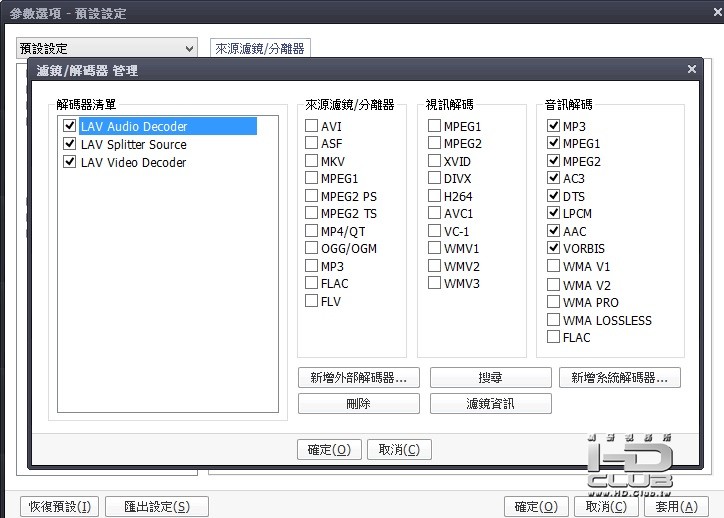Tick MP3 under source filter/splitter
The width and height of the screenshot is (724, 518).
[x=312, y=266]
